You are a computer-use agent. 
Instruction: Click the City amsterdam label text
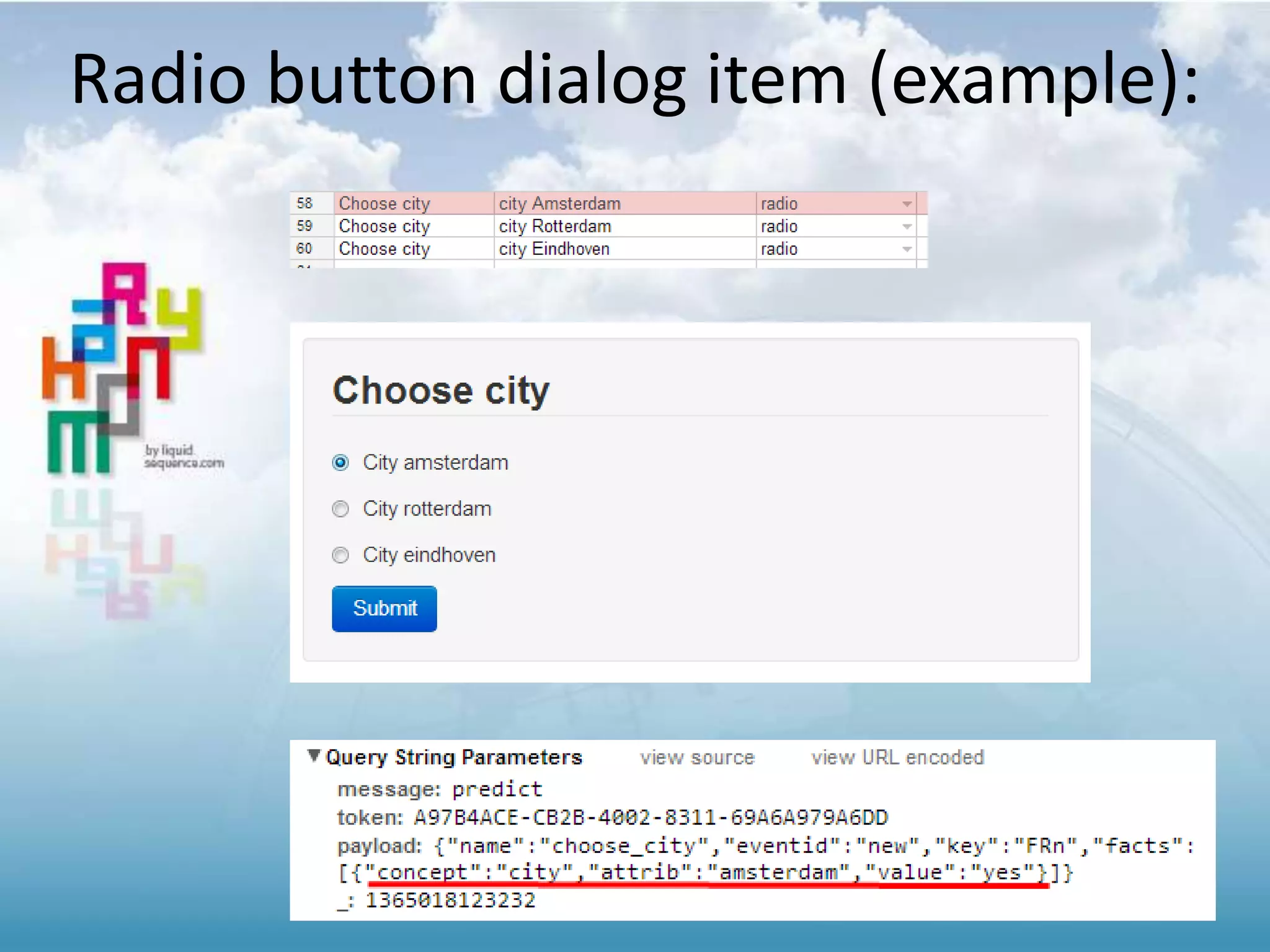coord(435,463)
